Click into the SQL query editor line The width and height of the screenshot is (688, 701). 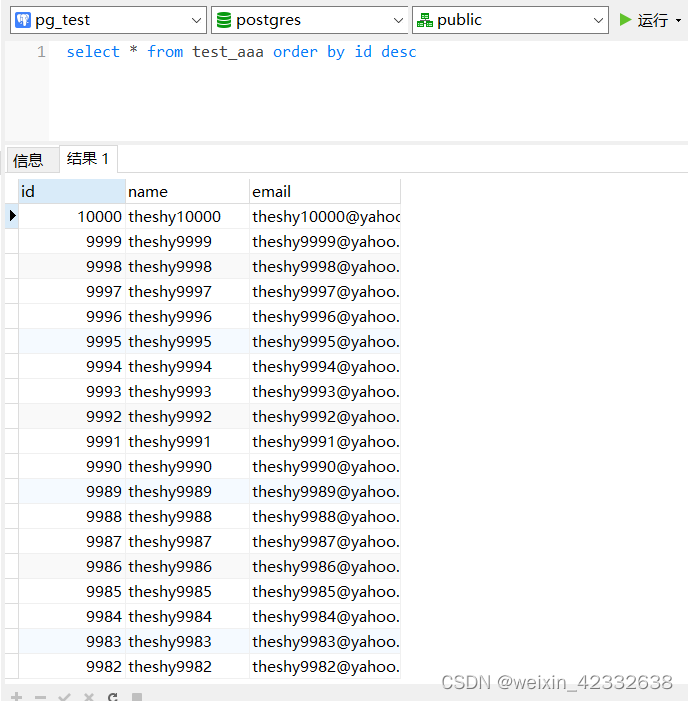pos(241,52)
